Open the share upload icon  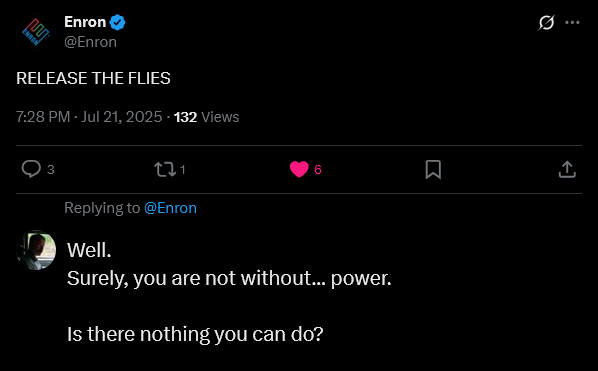pyautogui.click(x=567, y=169)
